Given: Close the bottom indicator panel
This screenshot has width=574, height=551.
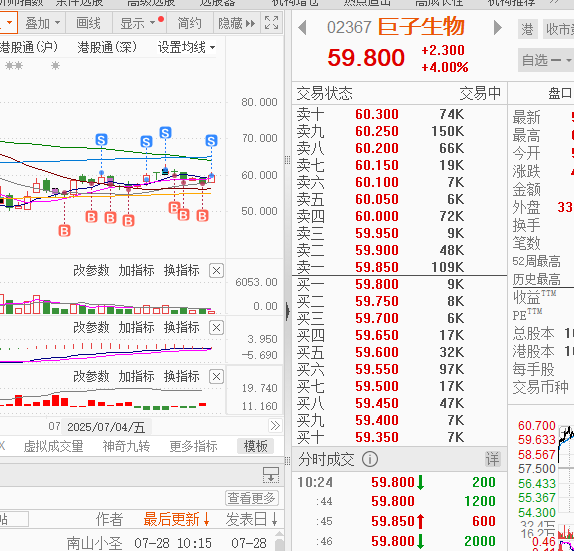Looking at the screenshot, I should 216,376.
